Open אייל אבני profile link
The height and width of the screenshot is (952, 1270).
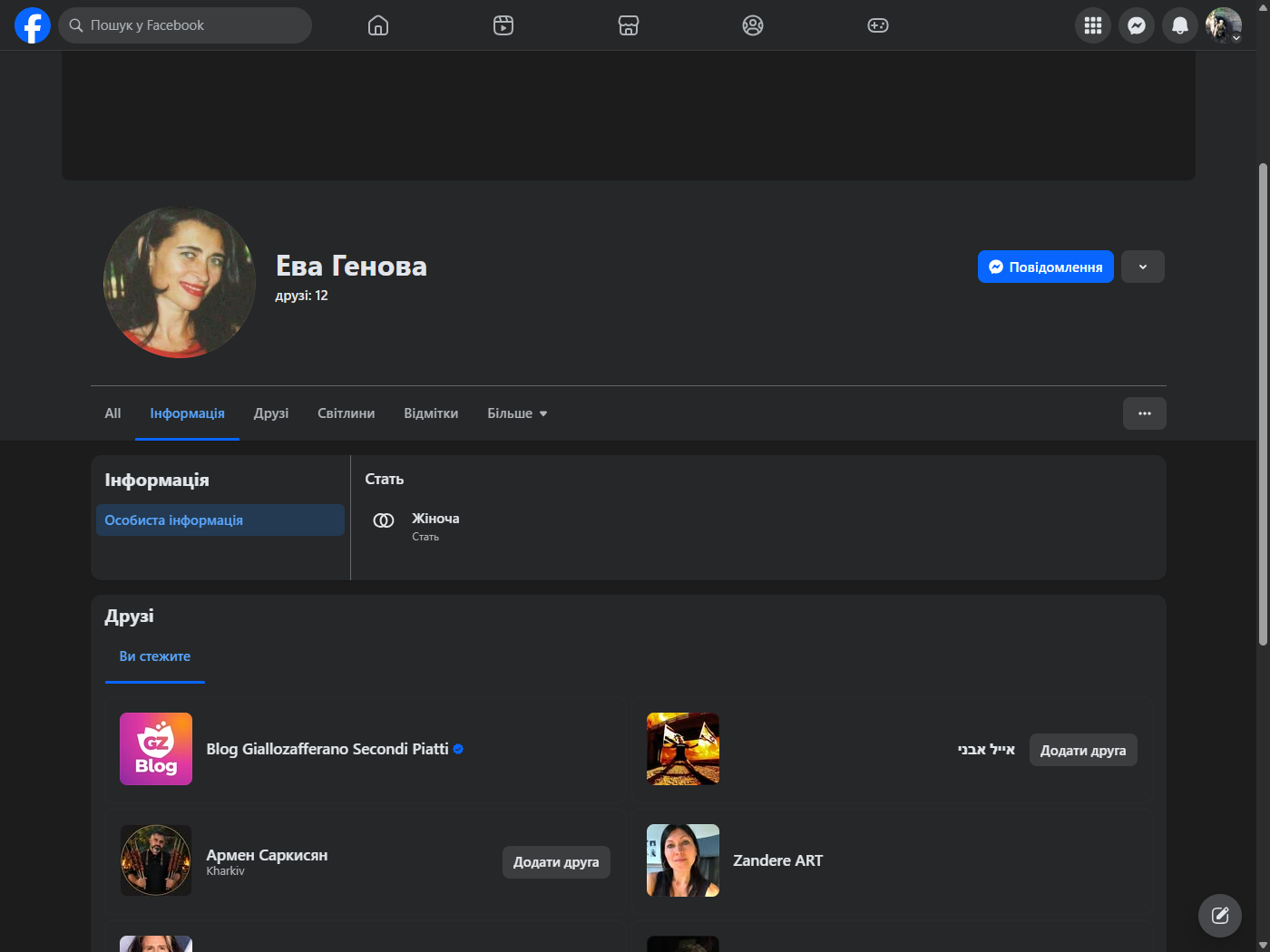pos(986,750)
